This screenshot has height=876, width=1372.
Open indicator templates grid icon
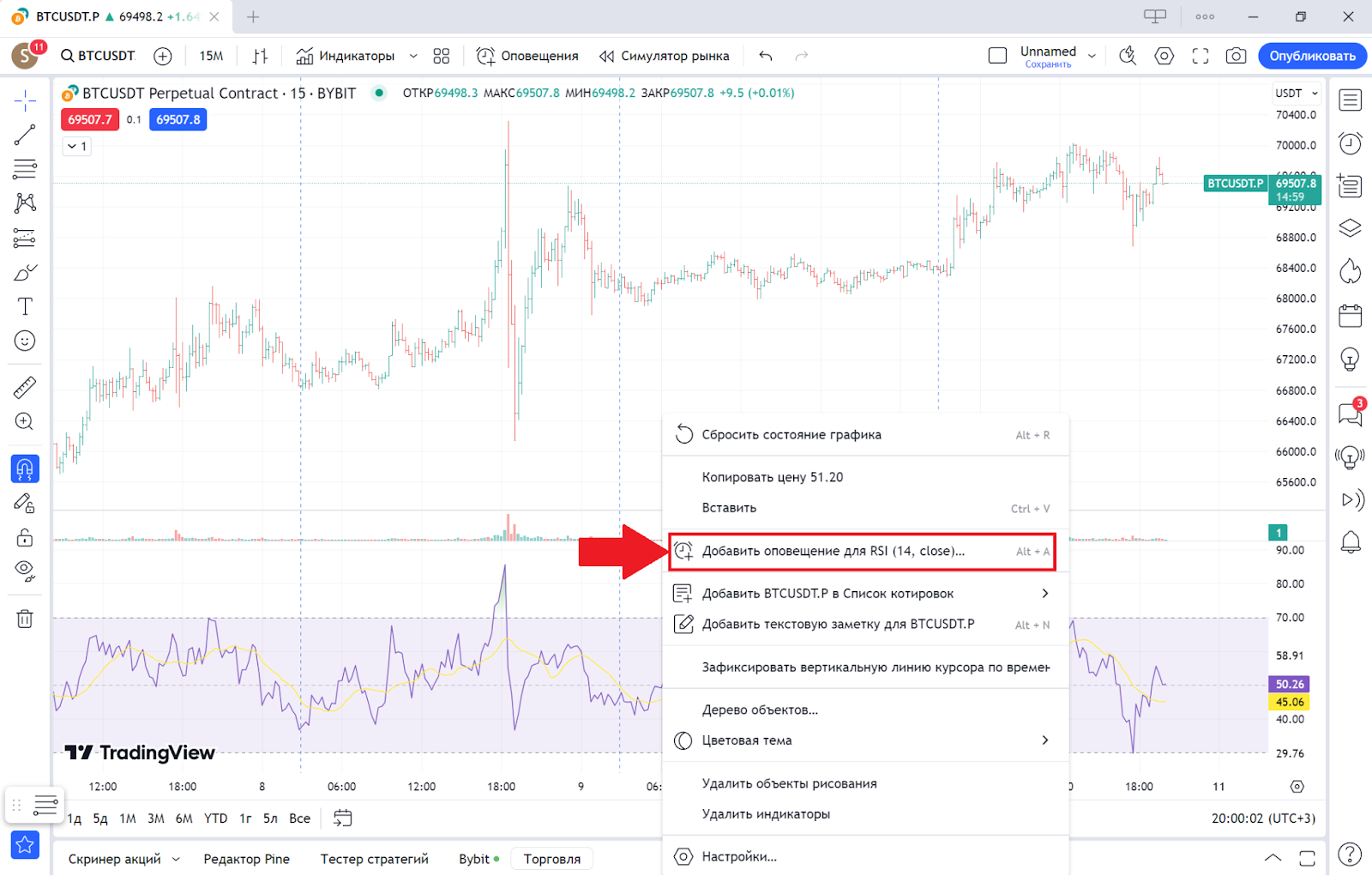point(442,56)
